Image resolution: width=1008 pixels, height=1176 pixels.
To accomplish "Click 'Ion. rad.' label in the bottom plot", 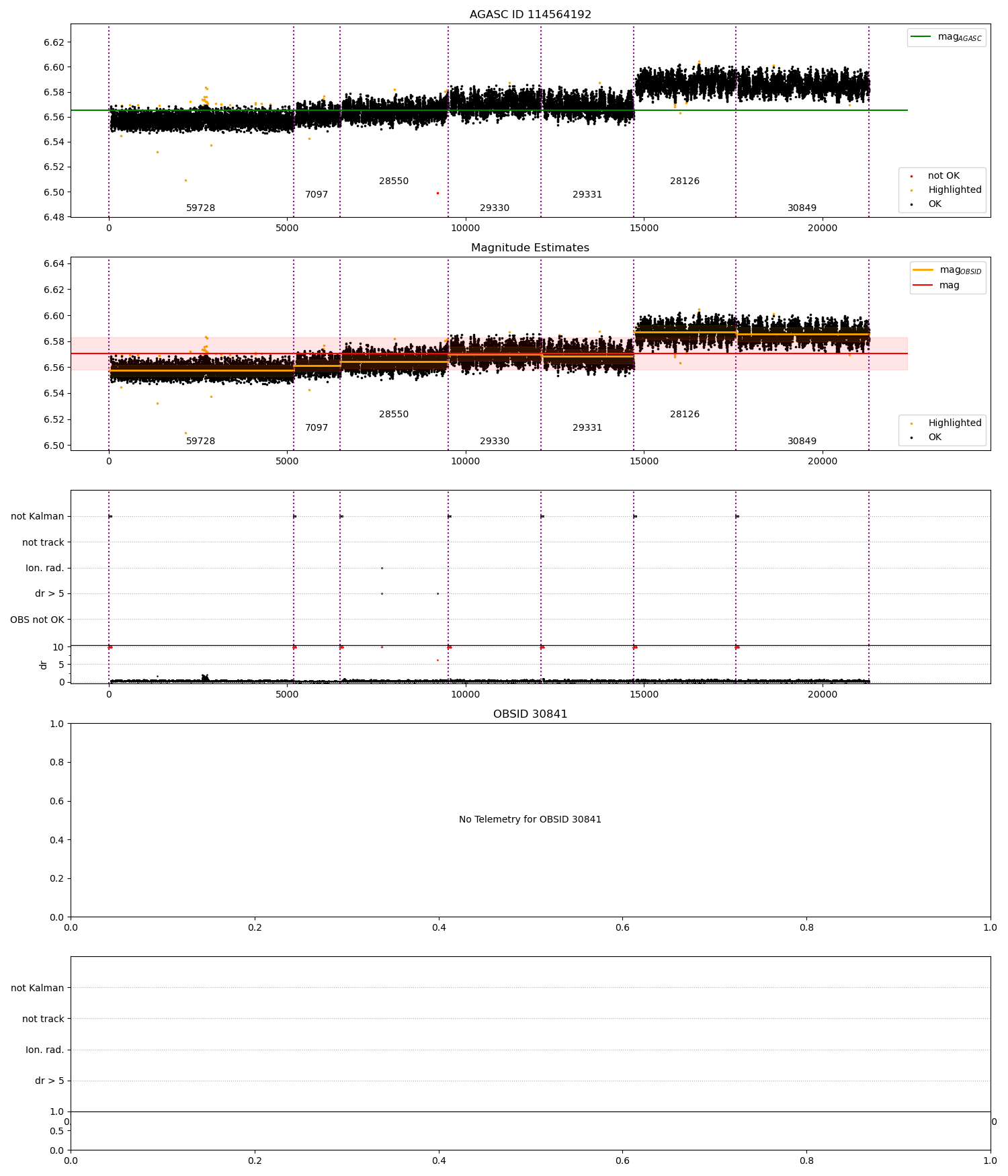I will (45, 1050).
